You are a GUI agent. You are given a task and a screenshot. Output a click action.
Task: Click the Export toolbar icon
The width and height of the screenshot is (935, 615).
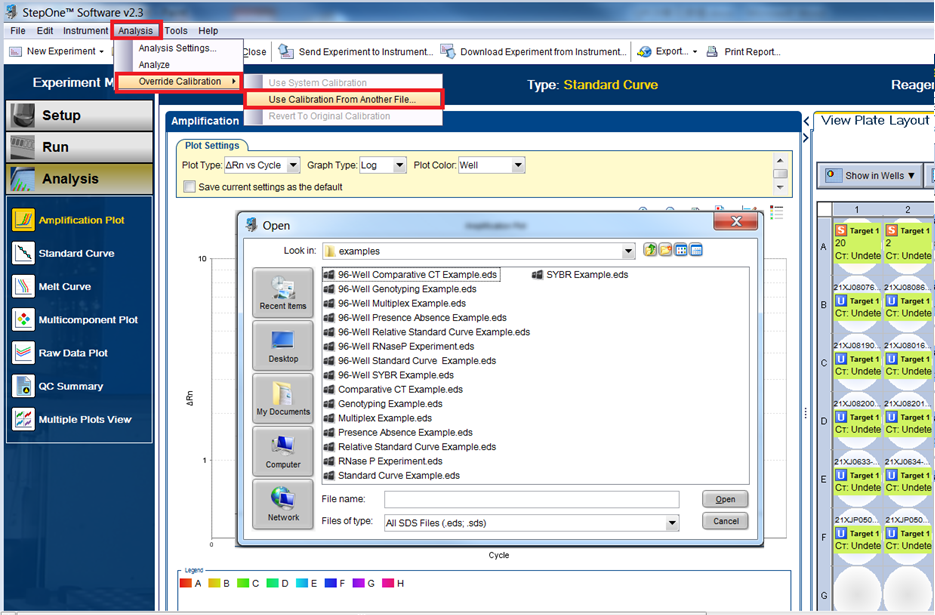coord(644,52)
